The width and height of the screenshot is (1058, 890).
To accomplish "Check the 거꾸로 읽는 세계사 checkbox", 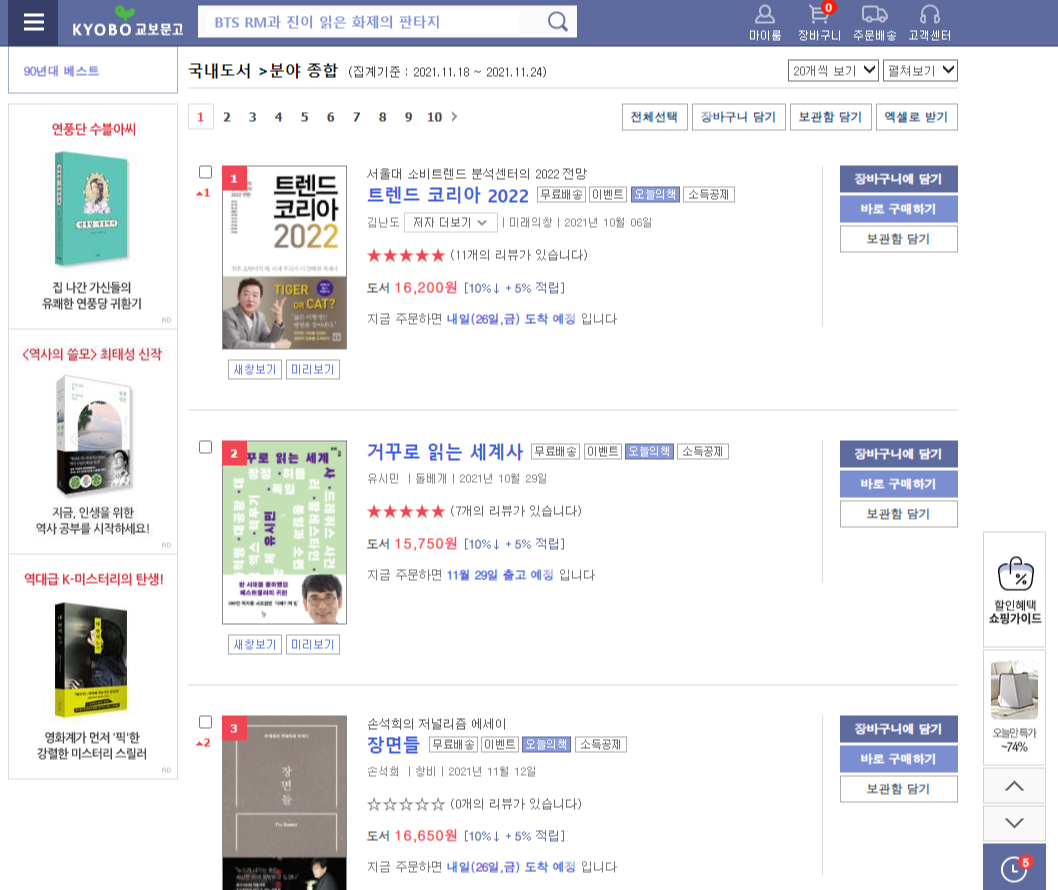I will pos(206,447).
